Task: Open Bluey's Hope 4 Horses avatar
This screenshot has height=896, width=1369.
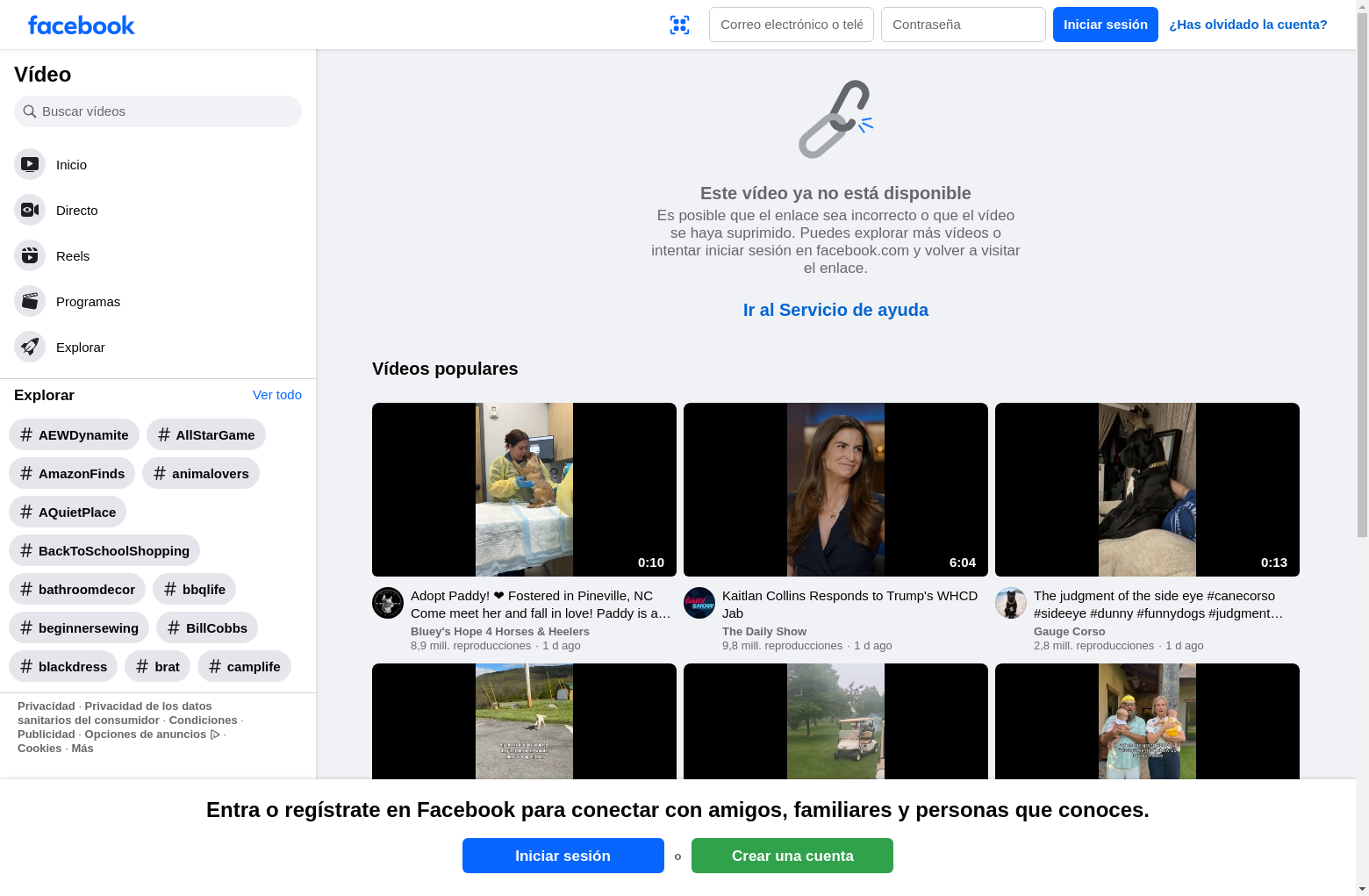Action: coord(388,603)
